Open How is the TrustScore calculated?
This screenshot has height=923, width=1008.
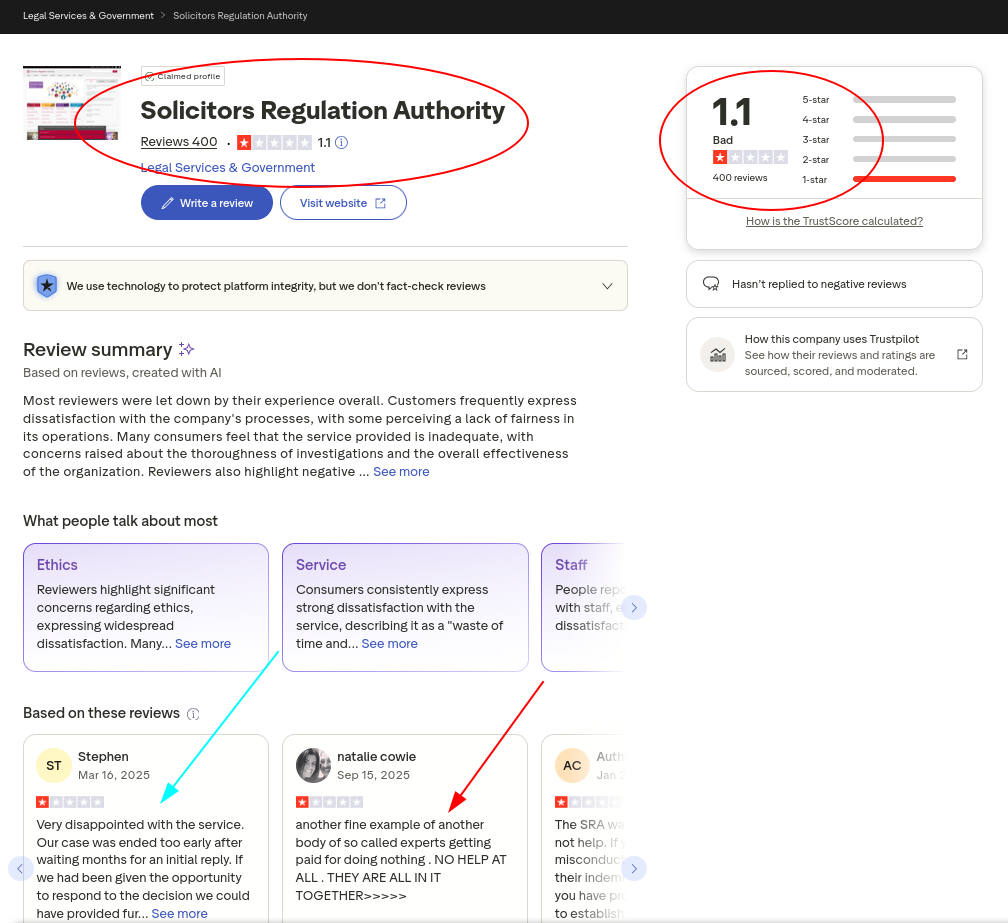834,221
